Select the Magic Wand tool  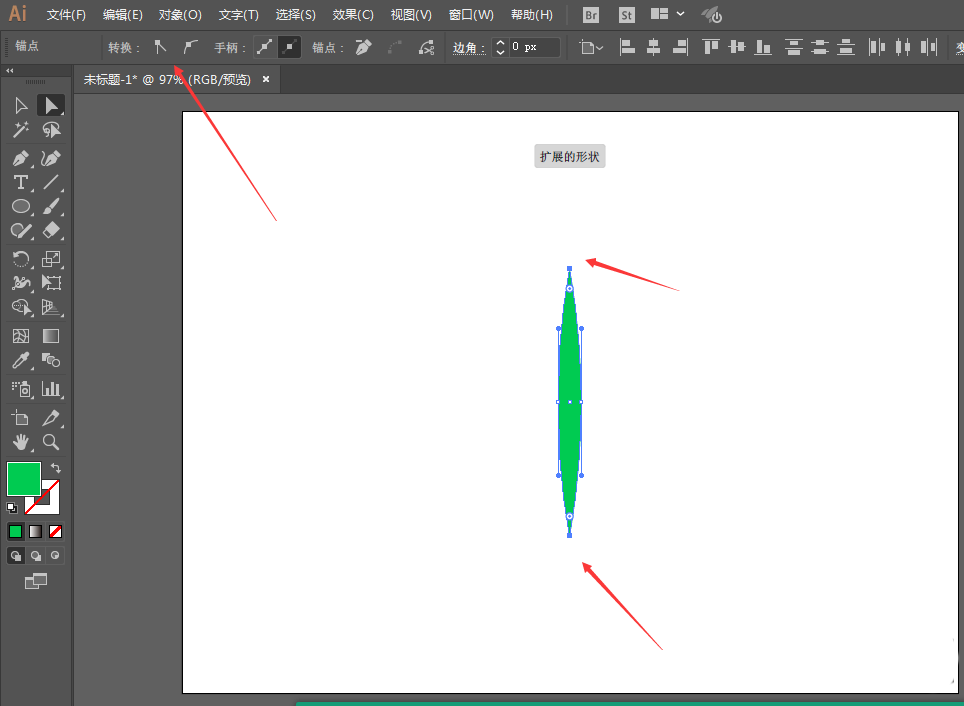pos(21,130)
